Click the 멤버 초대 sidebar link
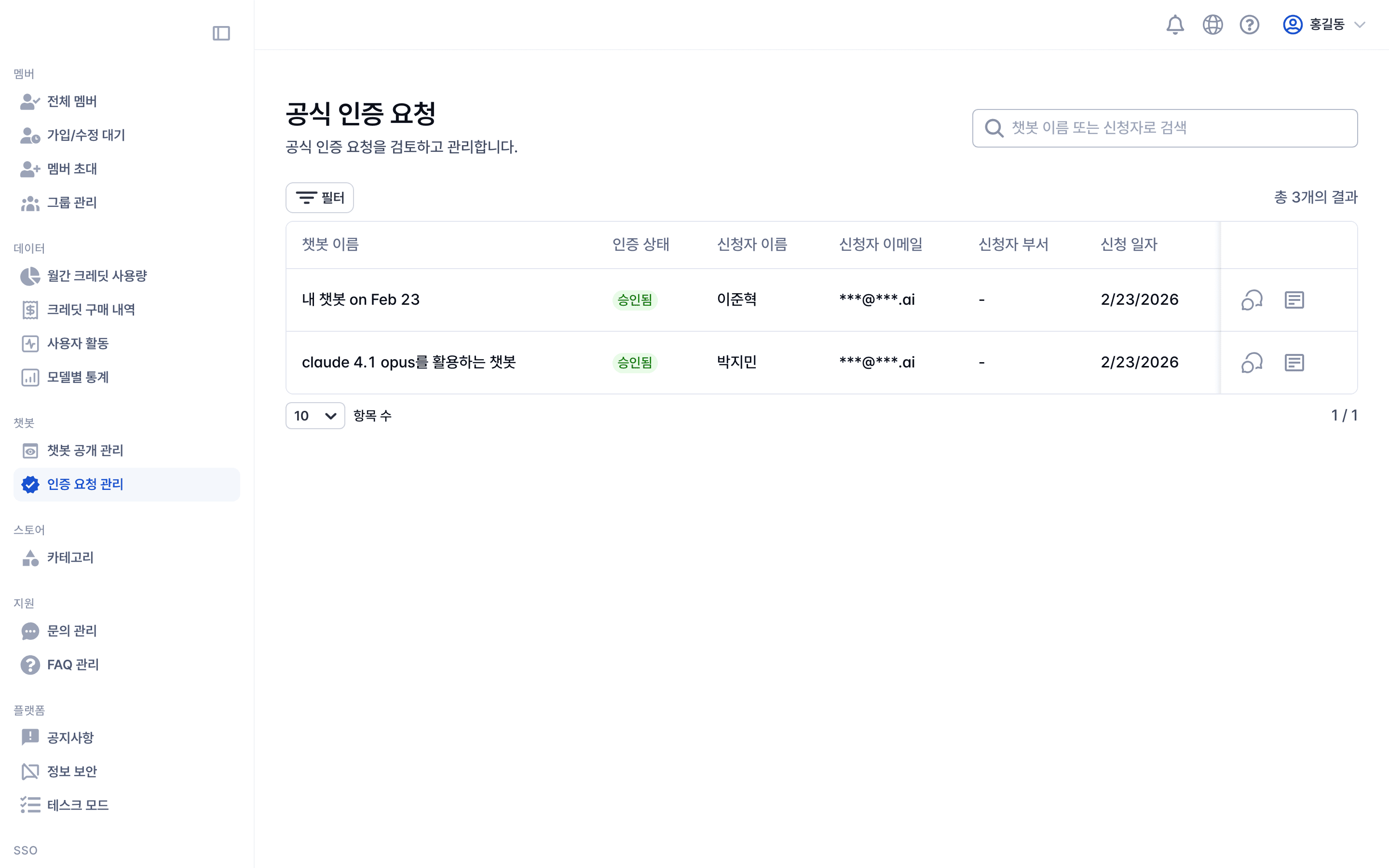Viewport: 1389px width, 868px height. pos(71,169)
